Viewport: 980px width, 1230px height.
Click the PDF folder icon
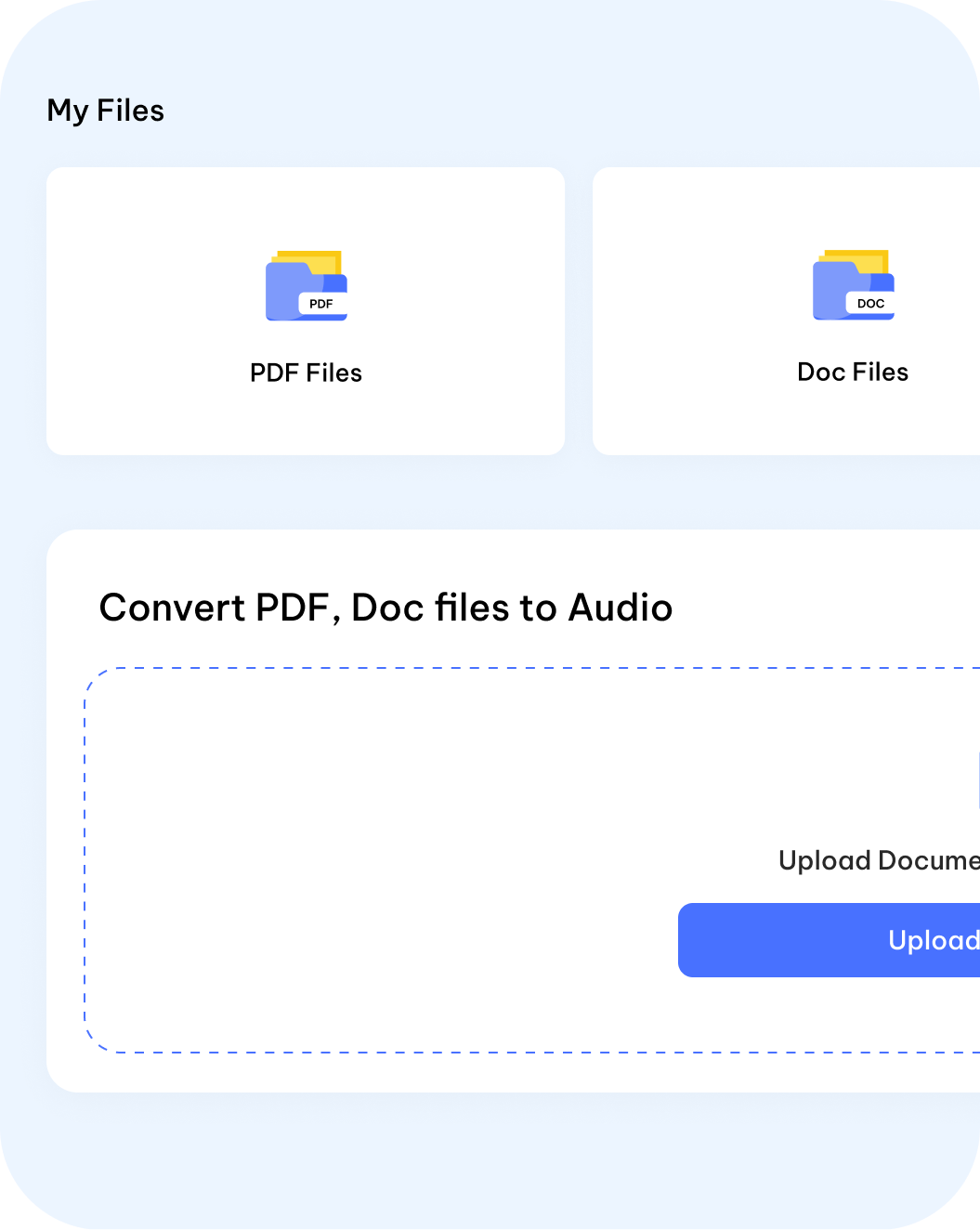point(306,286)
